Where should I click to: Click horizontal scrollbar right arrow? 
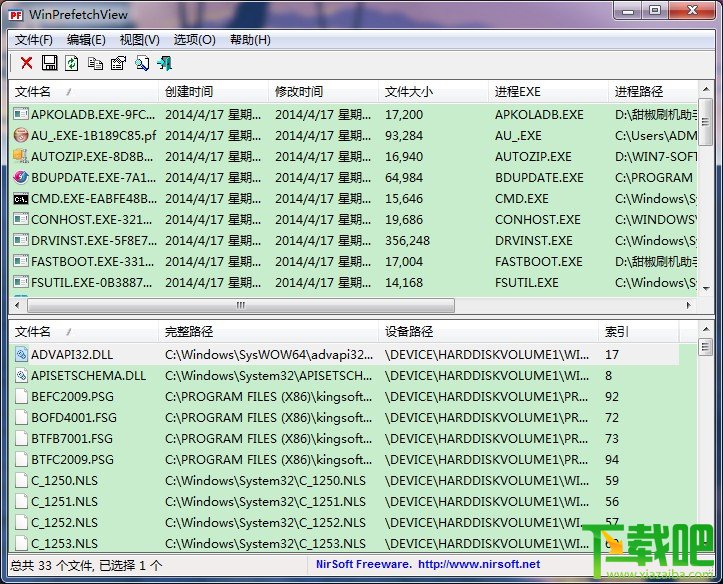[689, 305]
